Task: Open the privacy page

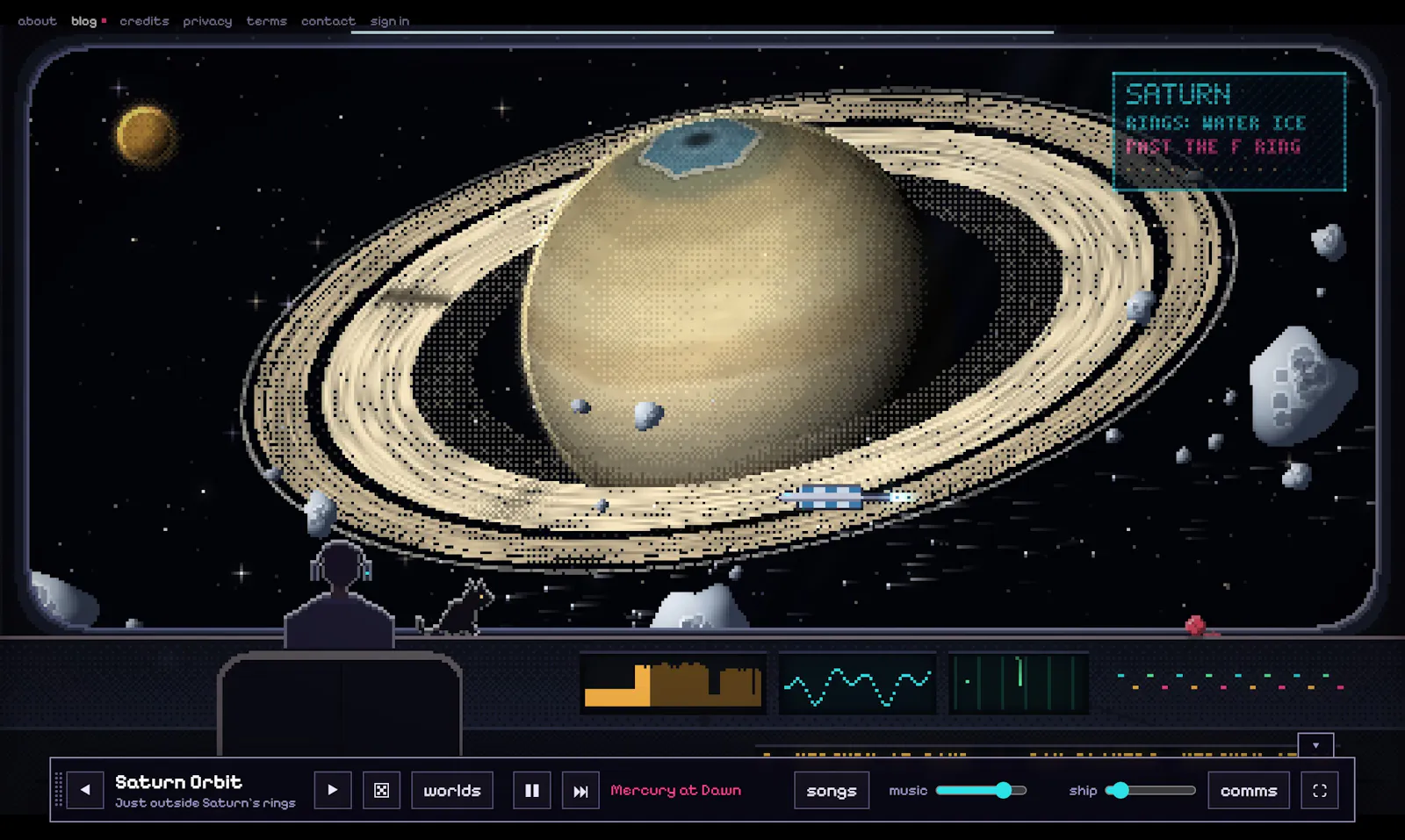Action: tap(207, 21)
